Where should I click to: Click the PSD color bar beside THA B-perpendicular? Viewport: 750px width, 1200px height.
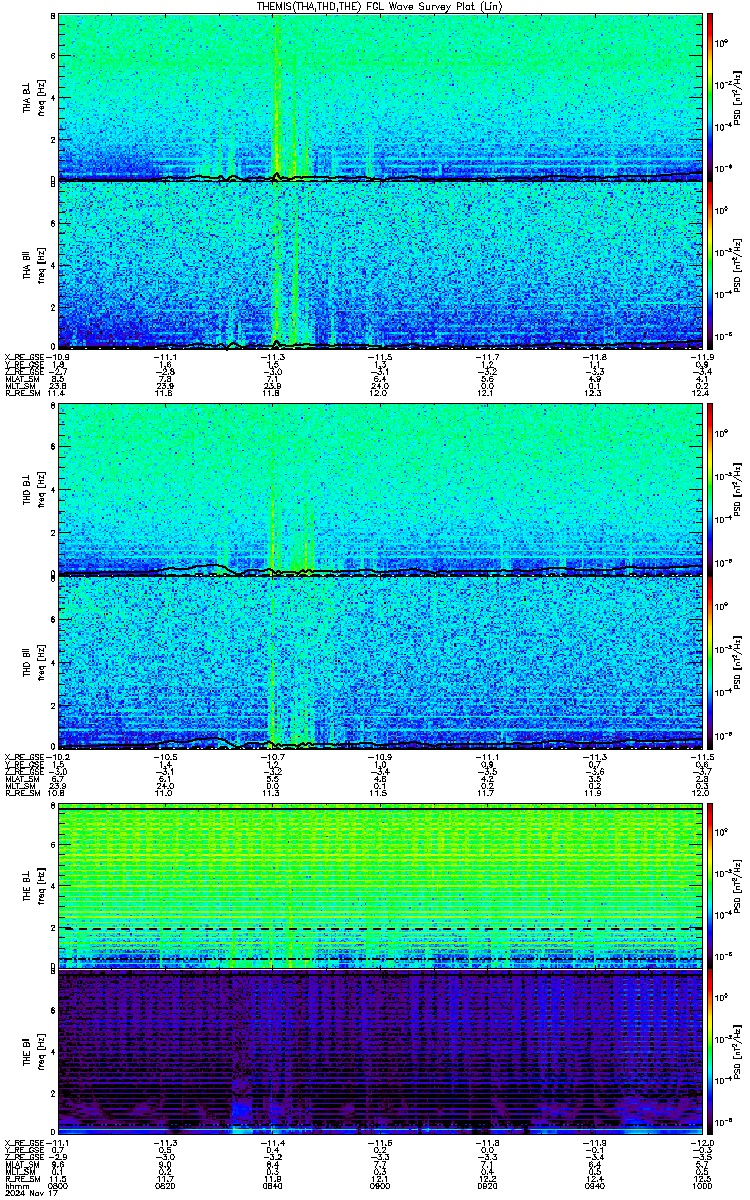pyautogui.click(x=710, y=97)
